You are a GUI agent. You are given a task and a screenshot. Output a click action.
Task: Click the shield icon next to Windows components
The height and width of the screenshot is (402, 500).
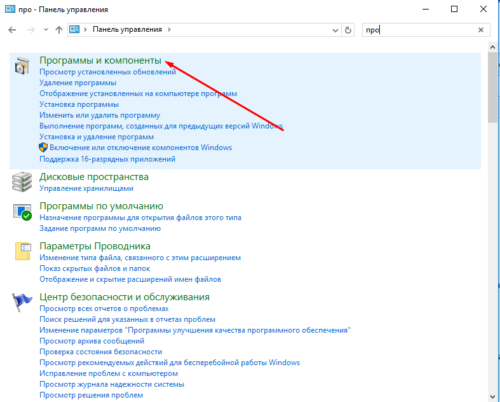tap(43, 147)
